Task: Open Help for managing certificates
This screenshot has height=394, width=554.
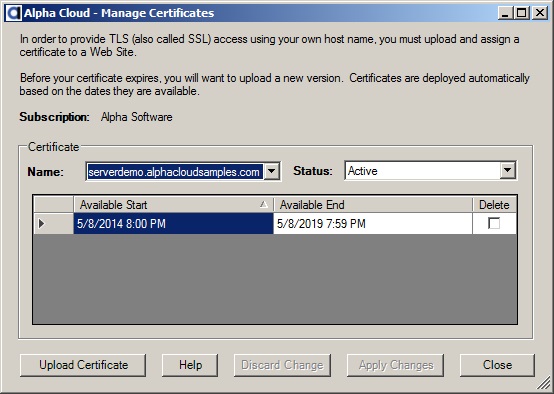Action: click(190, 365)
